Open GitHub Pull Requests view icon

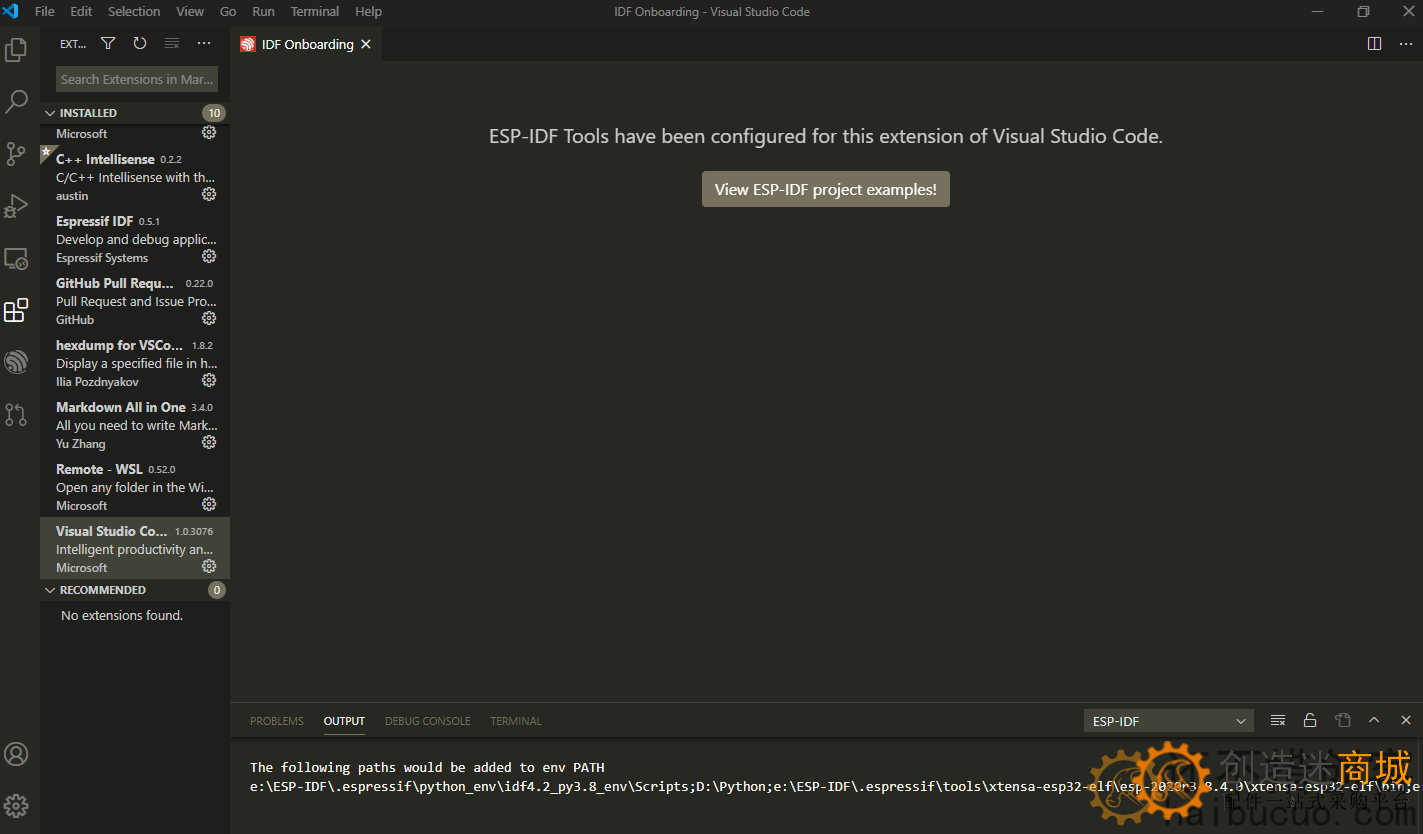(16, 414)
